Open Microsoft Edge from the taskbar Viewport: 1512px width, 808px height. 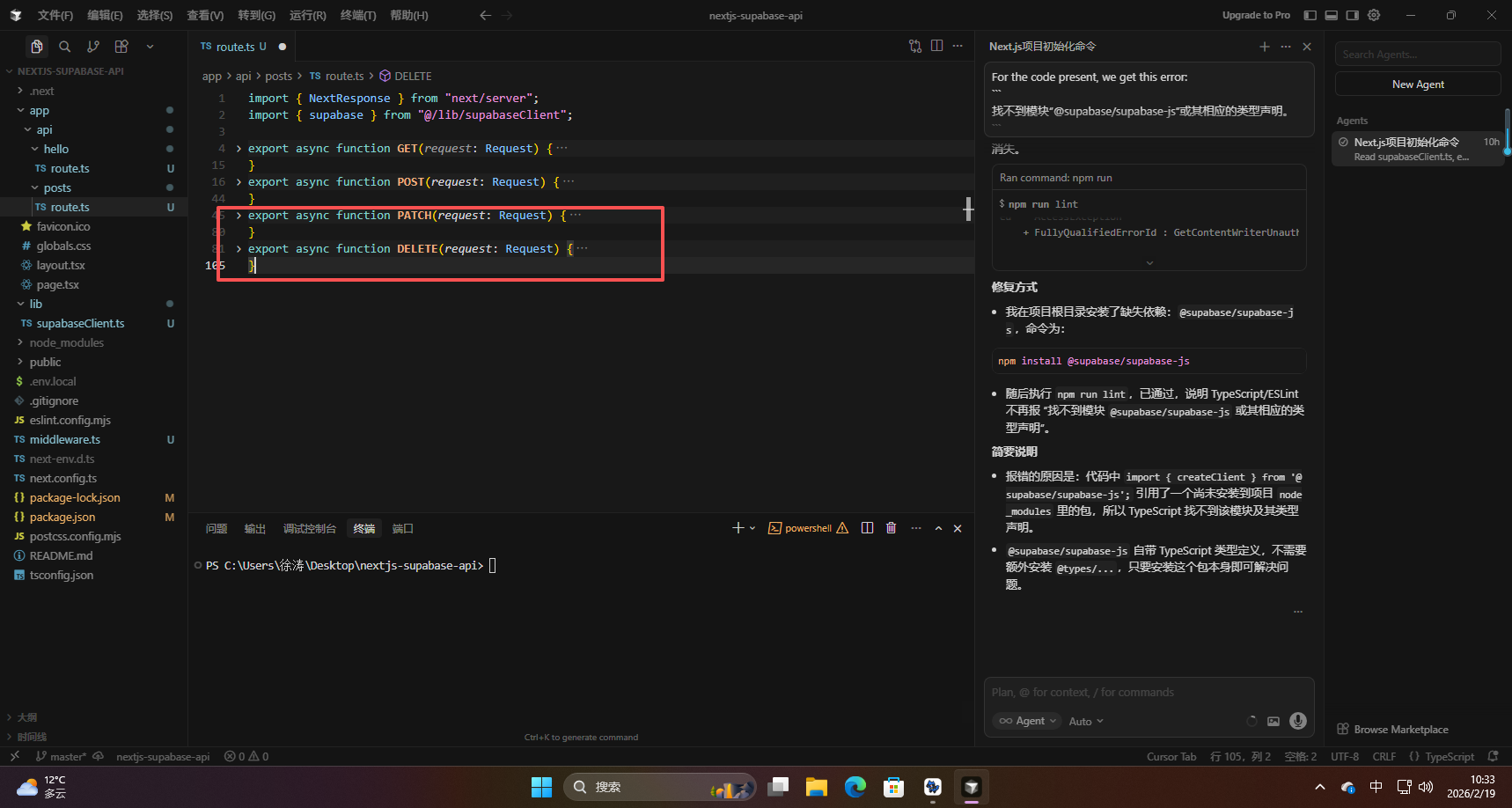coord(855,787)
